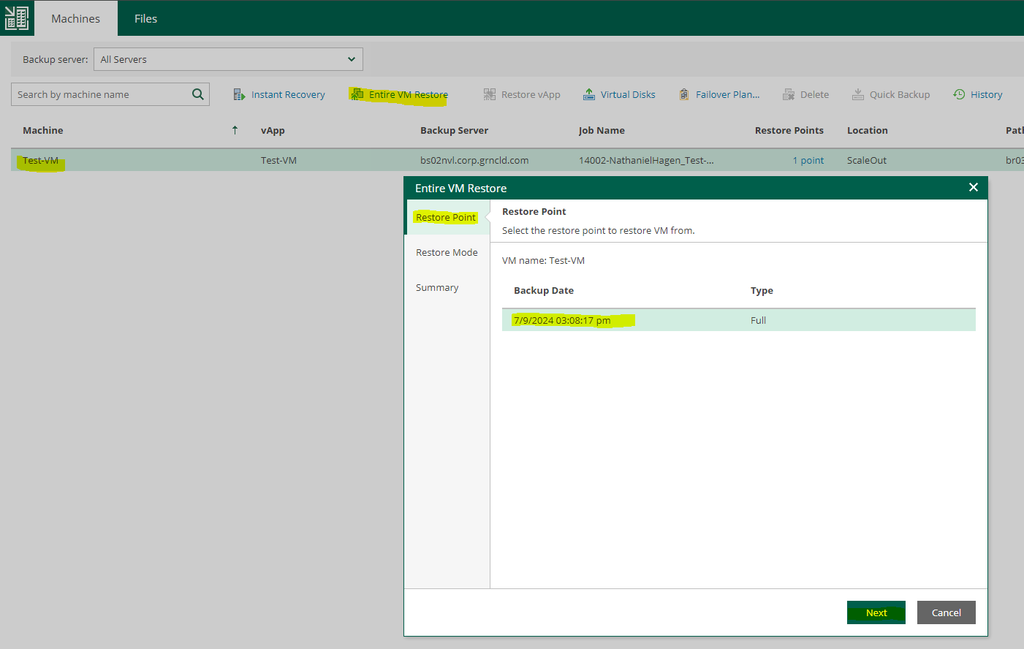Switch to the Files tab

pos(146,18)
